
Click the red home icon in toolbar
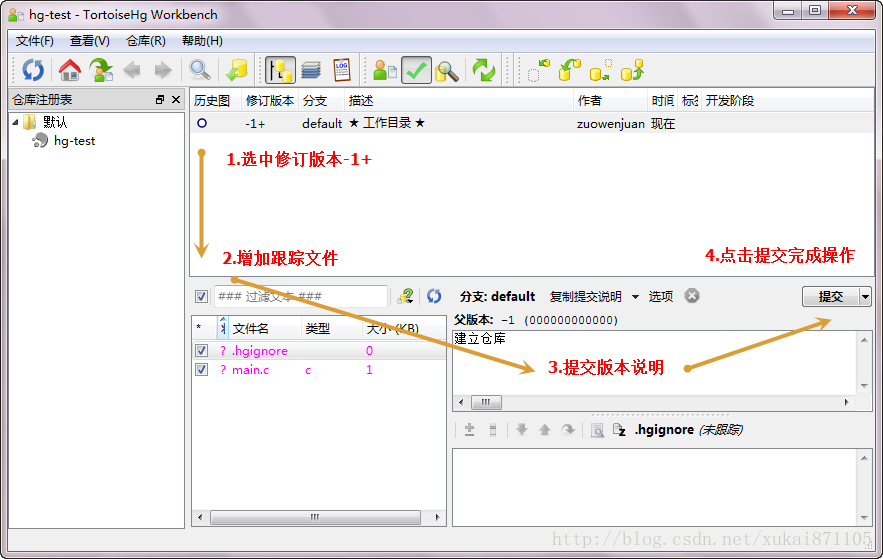pyautogui.click(x=70, y=70)
